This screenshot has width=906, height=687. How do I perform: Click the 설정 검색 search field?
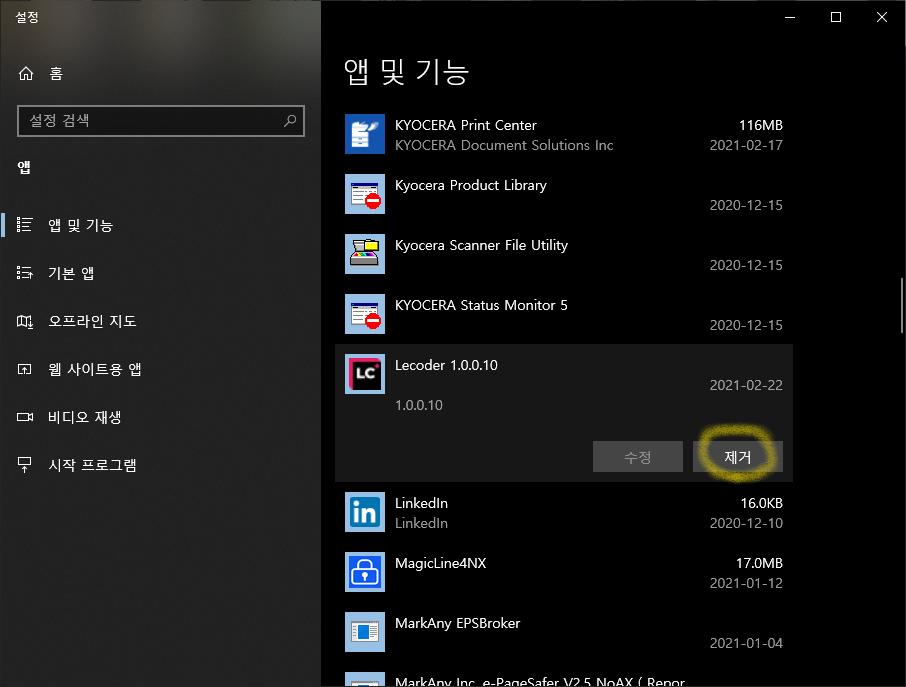point(150,121)
